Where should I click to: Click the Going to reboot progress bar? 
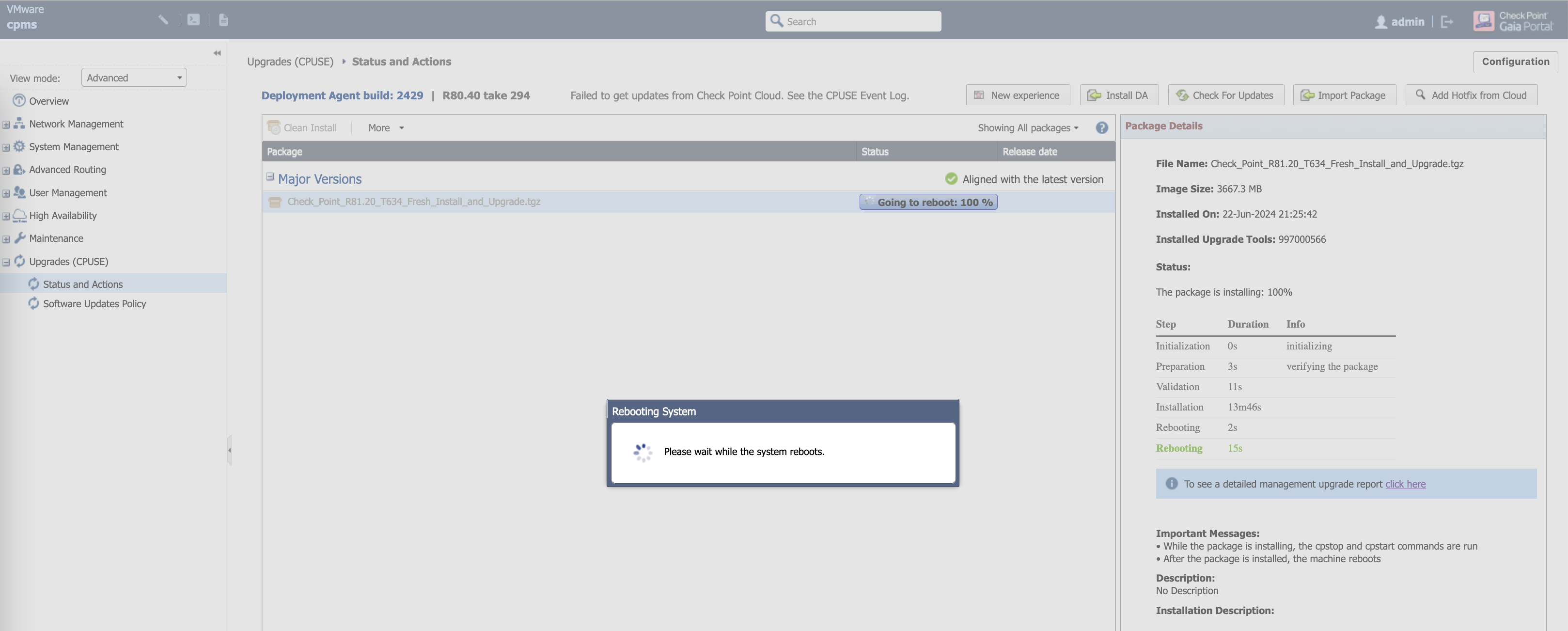coord(927,202)
